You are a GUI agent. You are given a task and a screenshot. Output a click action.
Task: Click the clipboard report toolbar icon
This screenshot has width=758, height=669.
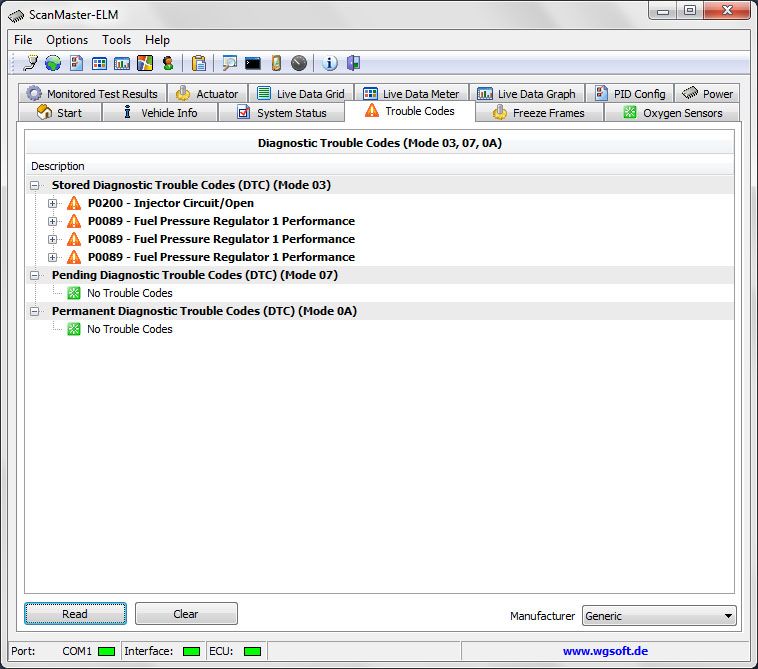tap(199, 63)
